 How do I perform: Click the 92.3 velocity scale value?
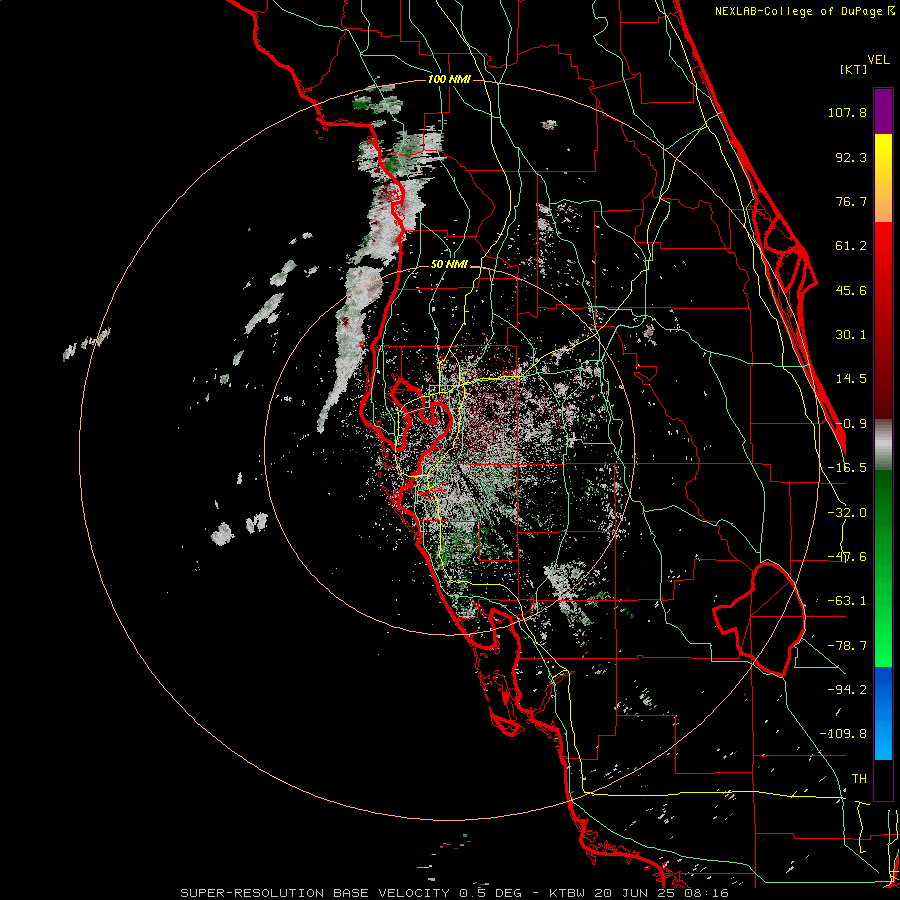[x=851, y=157]
